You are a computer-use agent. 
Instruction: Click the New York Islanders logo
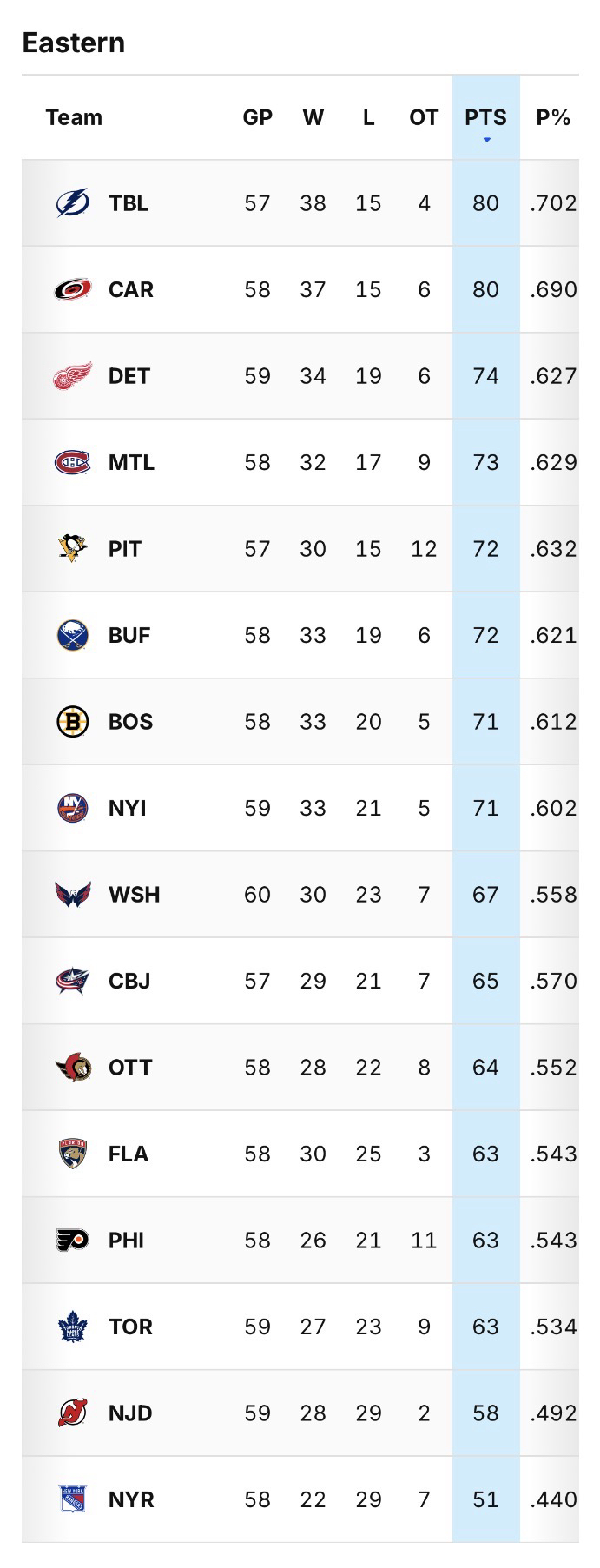(x=73, y=808)
